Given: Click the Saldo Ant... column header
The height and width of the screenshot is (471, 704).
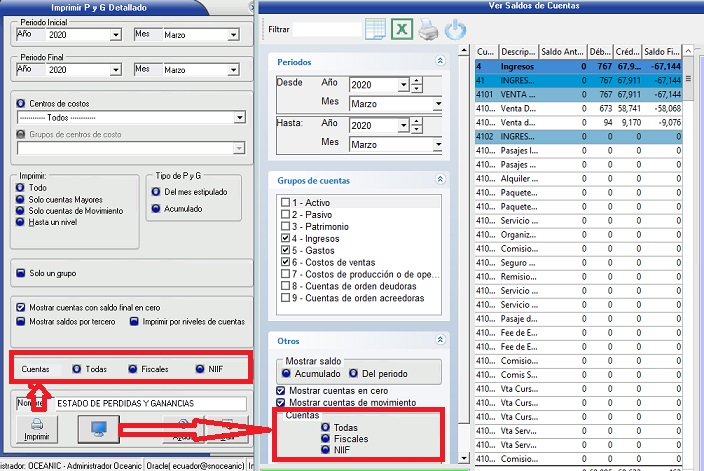Looking at the screenshot, I should point(563,51).
